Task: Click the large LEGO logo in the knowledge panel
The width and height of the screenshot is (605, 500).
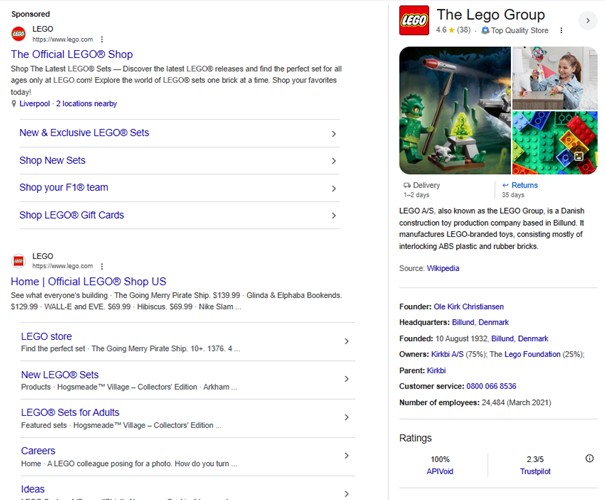Action: click(414, 20)
